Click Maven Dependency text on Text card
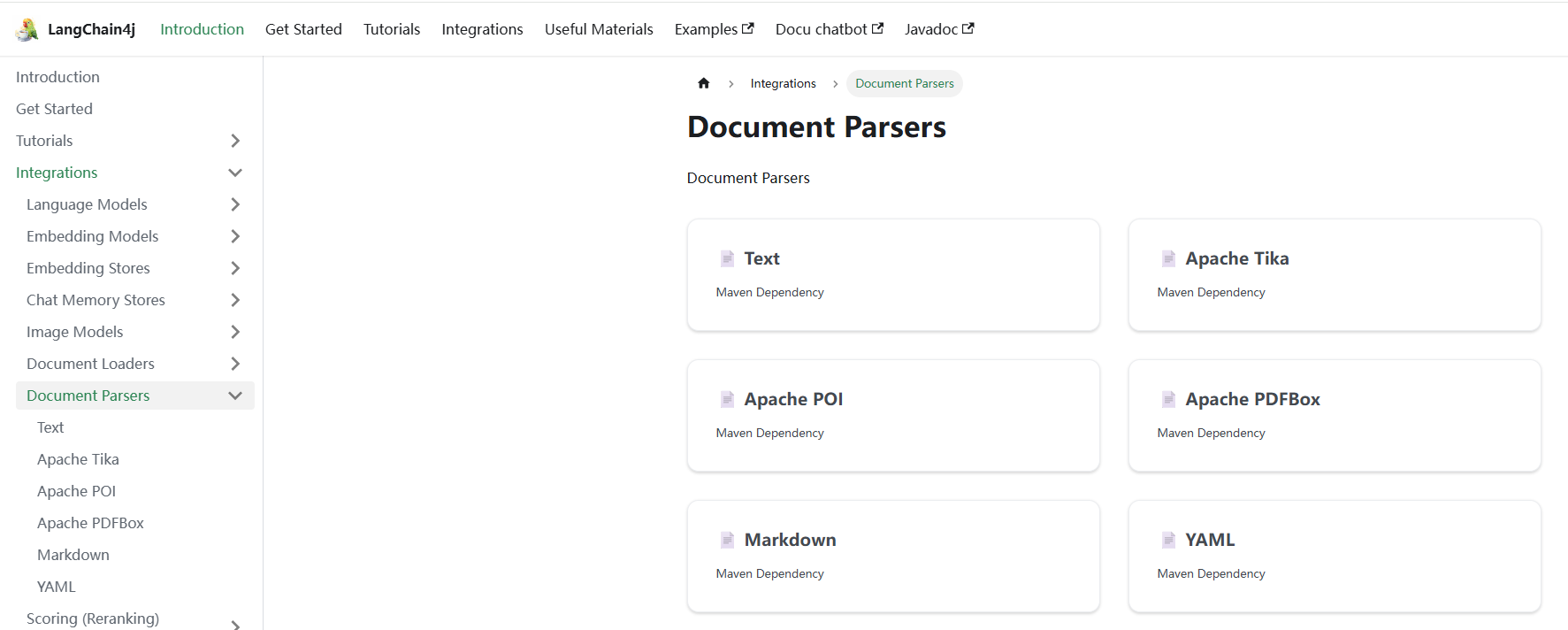This screenshot has width=1568, height=630. (x=769, y=292)
